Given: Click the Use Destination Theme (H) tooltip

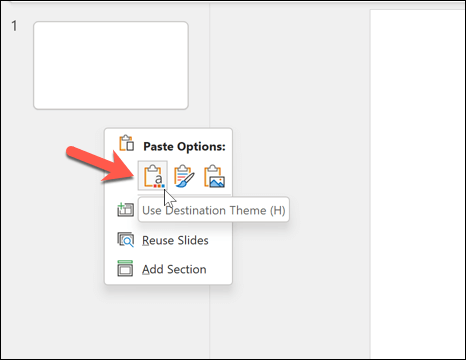Looking at the screenshot, I should (x=214, y=210).
